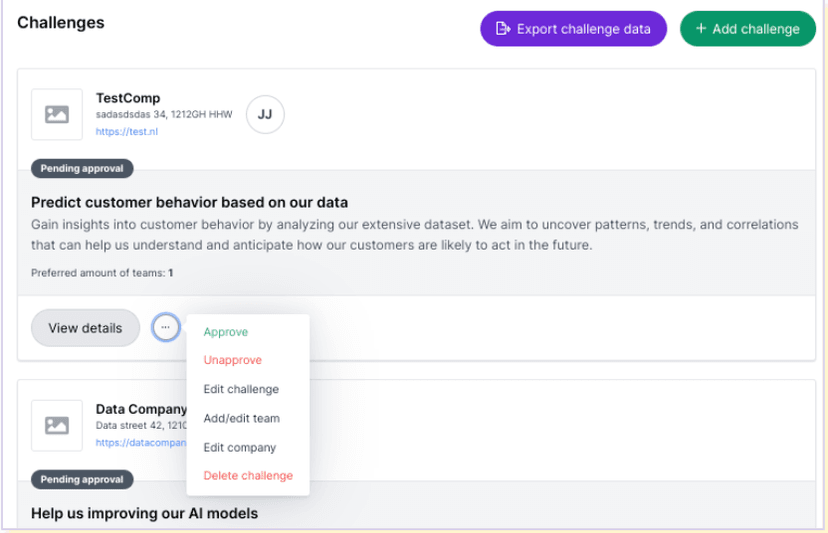Open Add/edit team option
This screenshot has height=533, width=828.
pos(241,418)
